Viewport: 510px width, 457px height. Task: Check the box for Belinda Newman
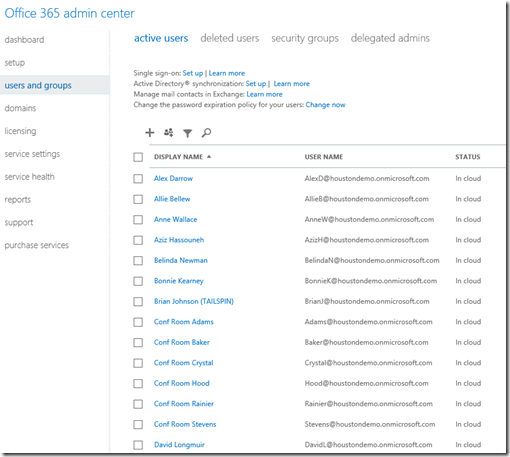[138, 261]
